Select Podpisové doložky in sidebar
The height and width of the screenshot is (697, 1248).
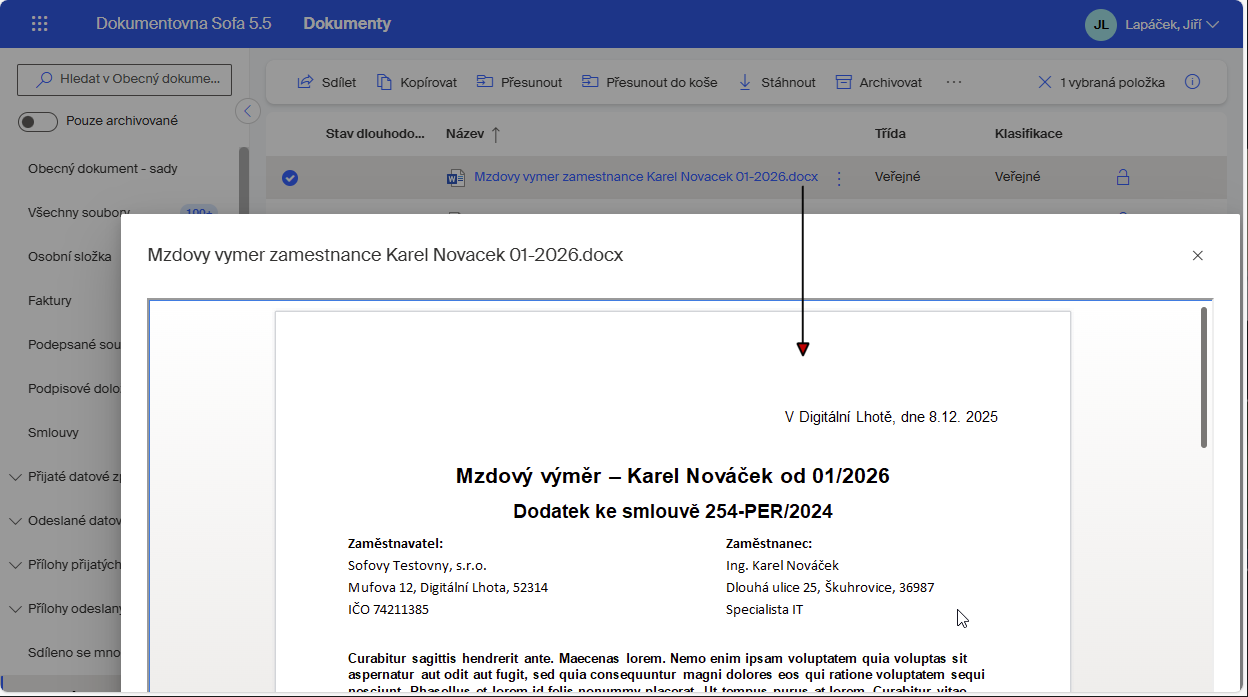click(x=74, y=389)
